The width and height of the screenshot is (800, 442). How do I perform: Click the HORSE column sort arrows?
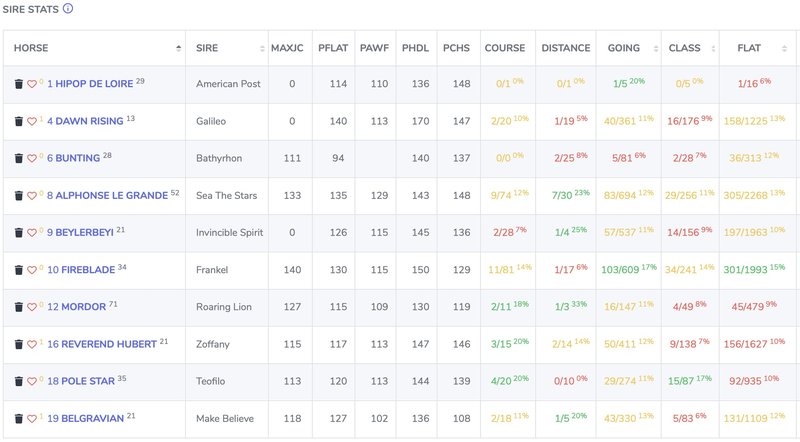[x=179, y=48]
